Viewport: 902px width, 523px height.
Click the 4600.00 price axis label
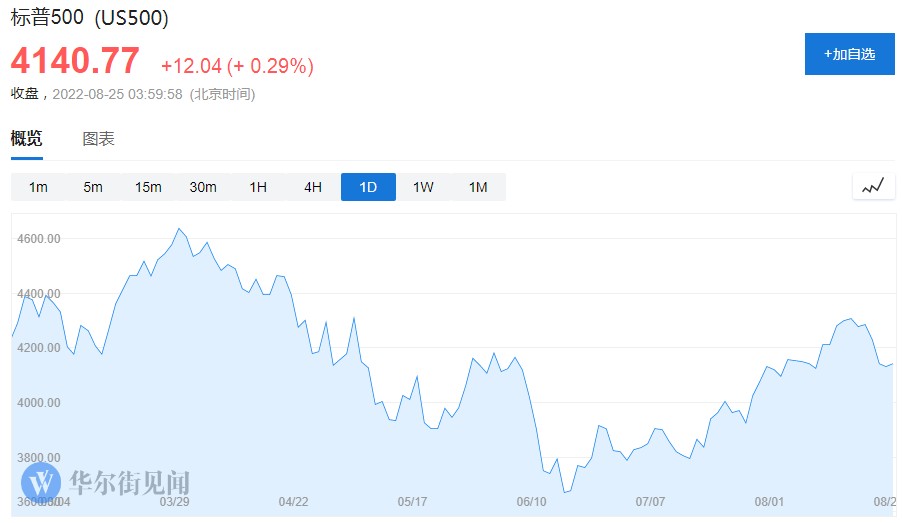pyautogui.click(x=39, y=239)
